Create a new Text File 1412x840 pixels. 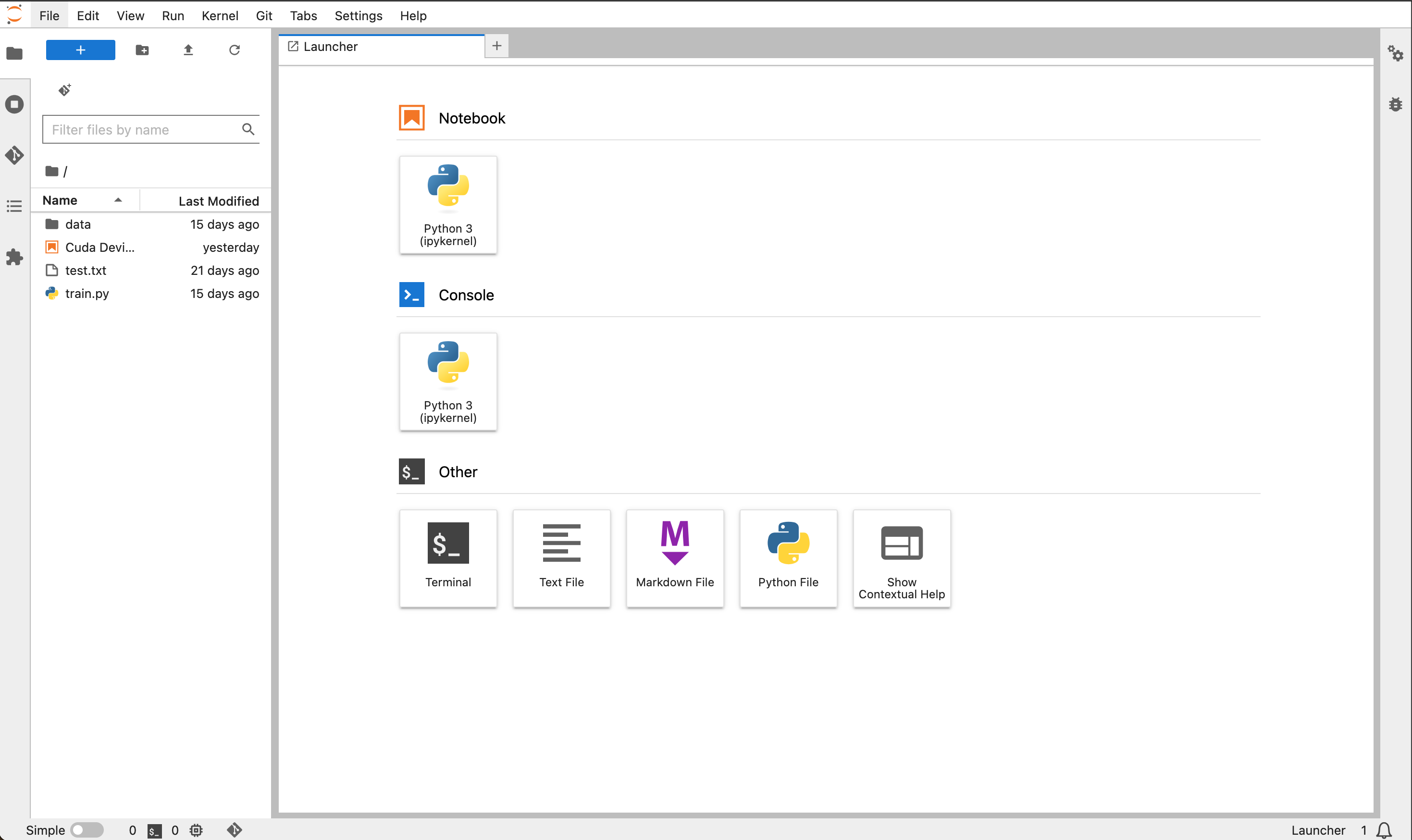561,558
